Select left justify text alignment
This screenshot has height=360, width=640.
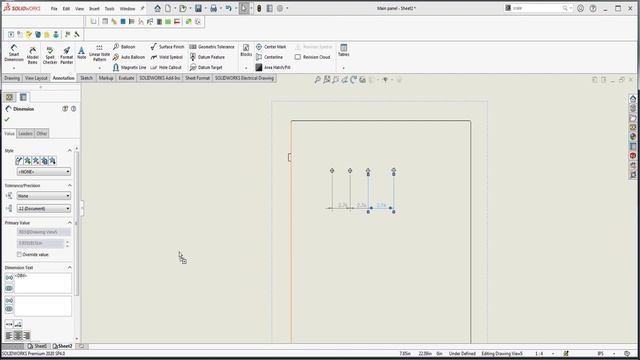pyautogui.click(x=9, y=336)
